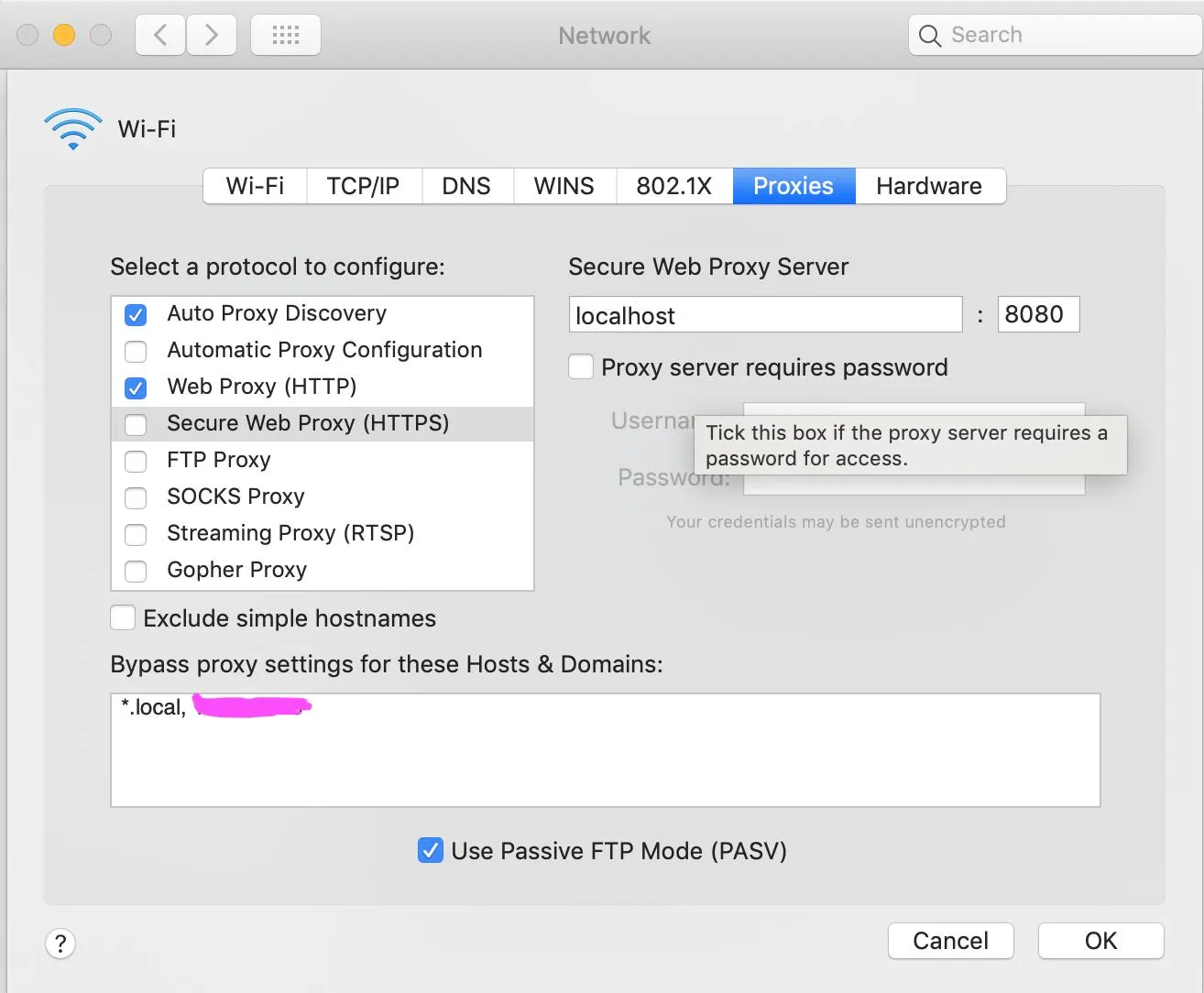
Task: Show all preferences grid icon
Action: 286,36
